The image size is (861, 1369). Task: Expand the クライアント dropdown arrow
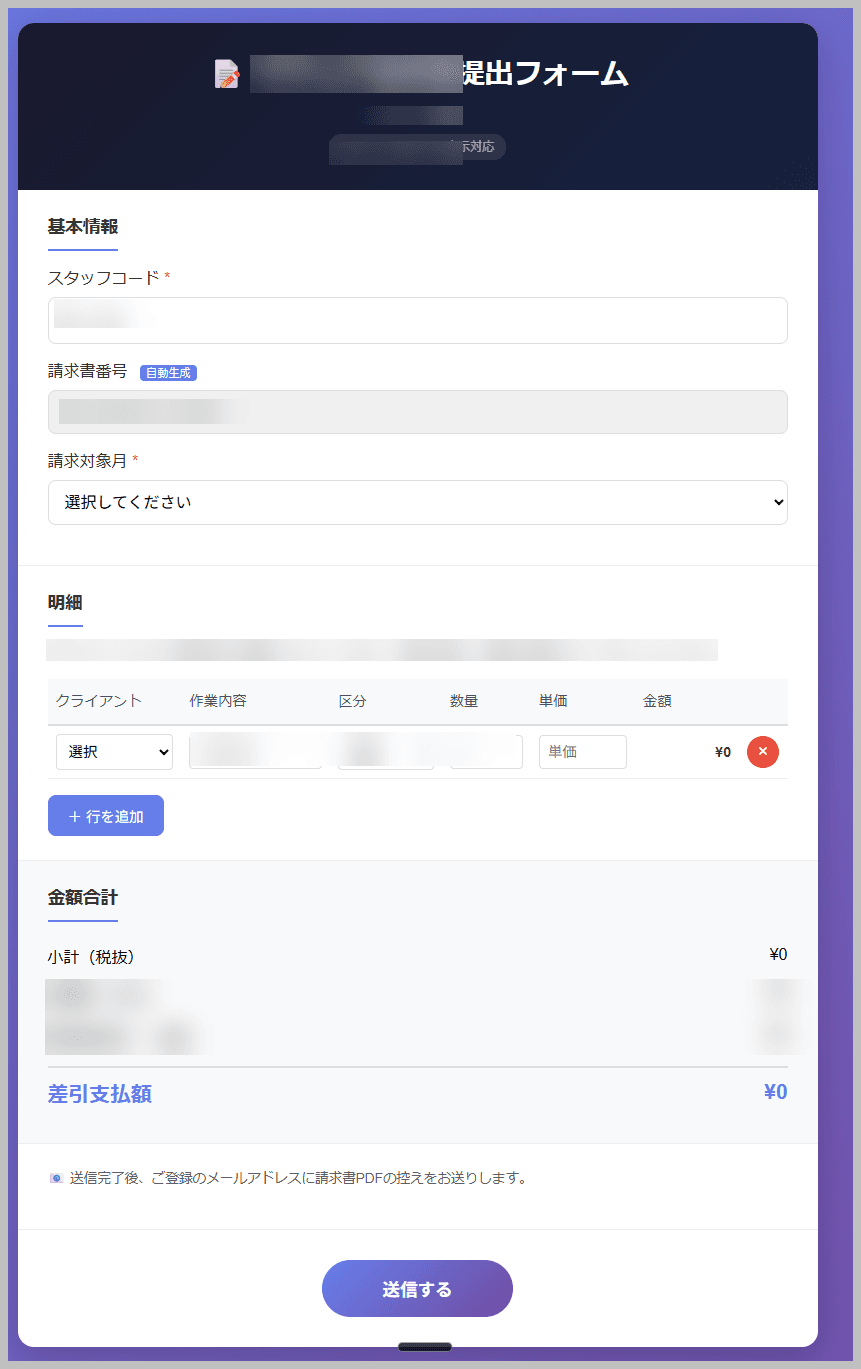click(165, 751)
